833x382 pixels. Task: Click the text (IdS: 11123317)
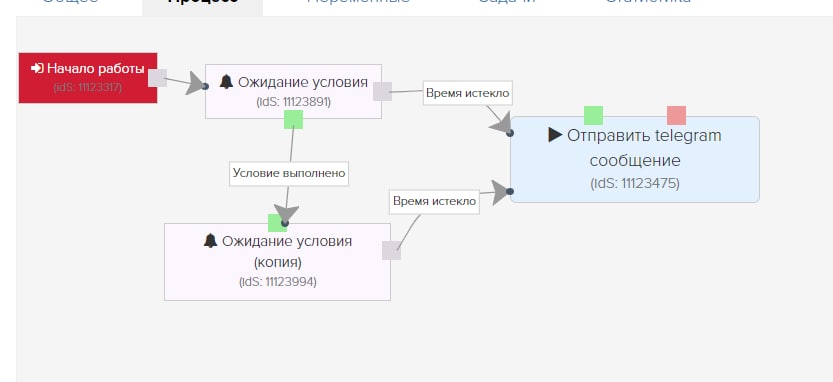pyautogui.click(x=88, y=87)
